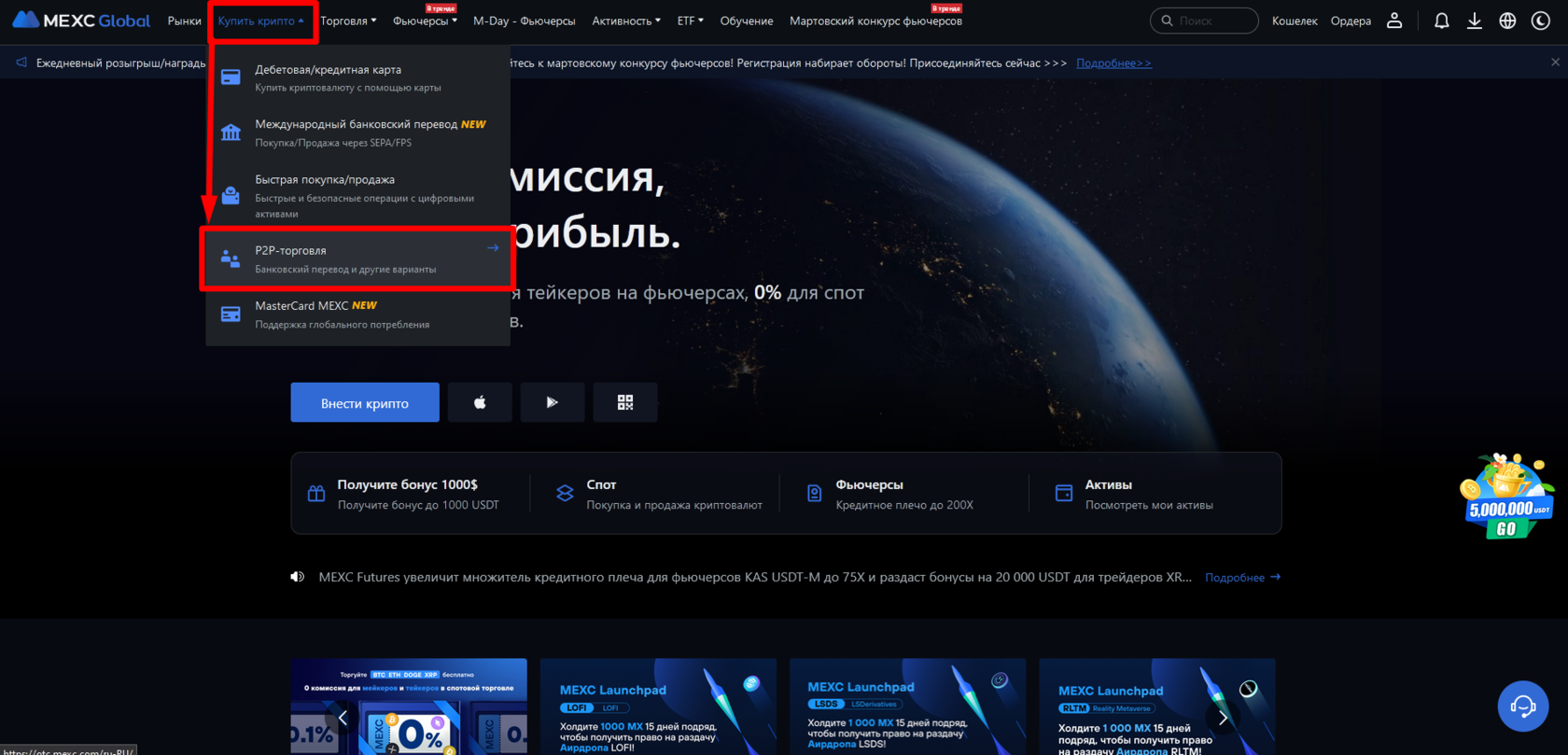The width and height of the screenshot is (1568, 755).
Task: Click the Futures document icon
Action: click(x=814, y=494)
